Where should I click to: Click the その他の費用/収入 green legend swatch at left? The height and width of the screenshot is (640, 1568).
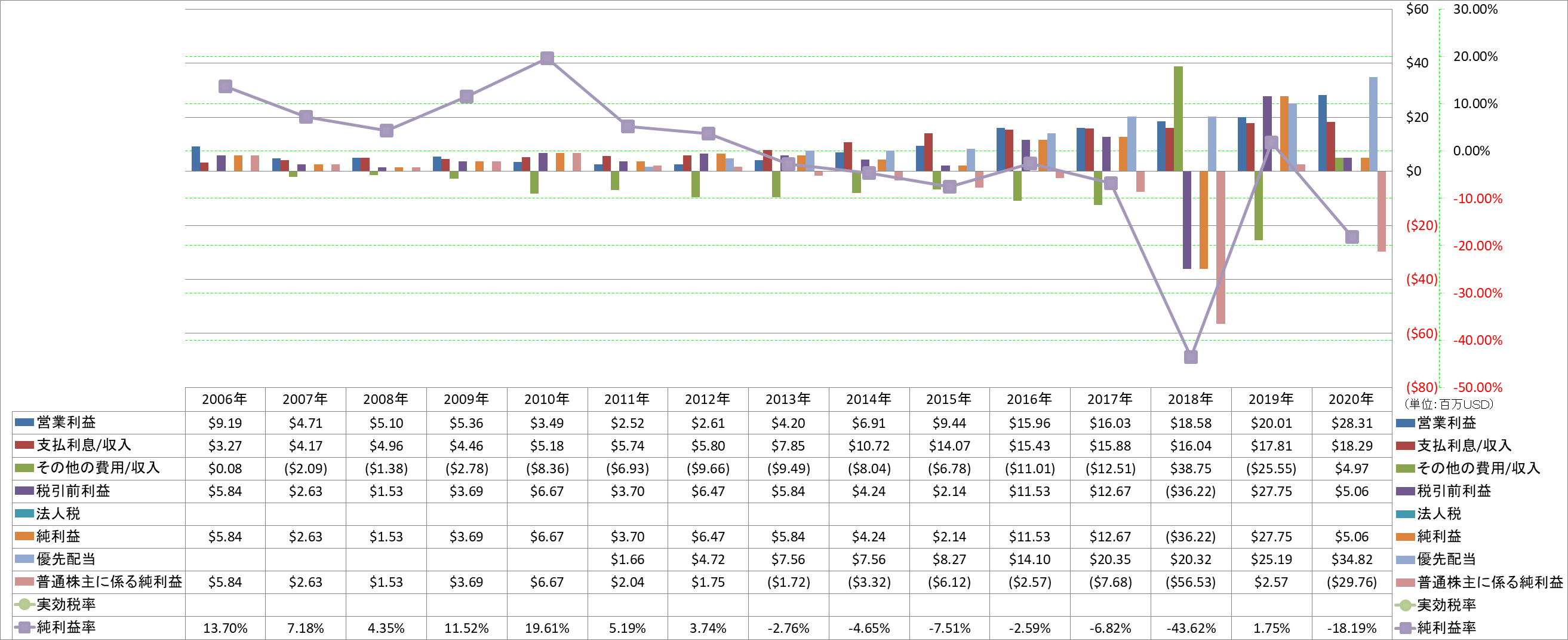24,468
